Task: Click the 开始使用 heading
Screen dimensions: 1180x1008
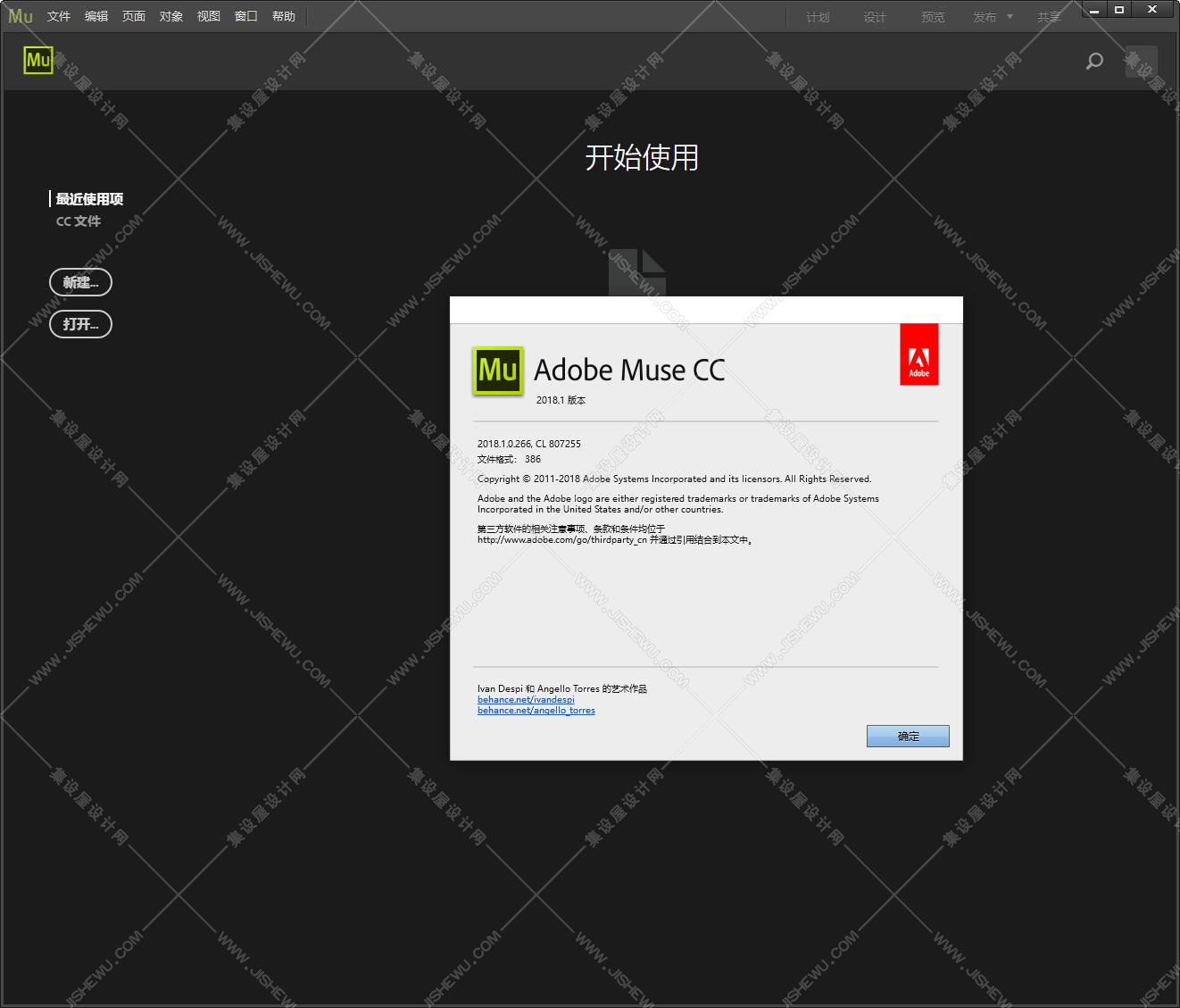Action: pos(642,157)
